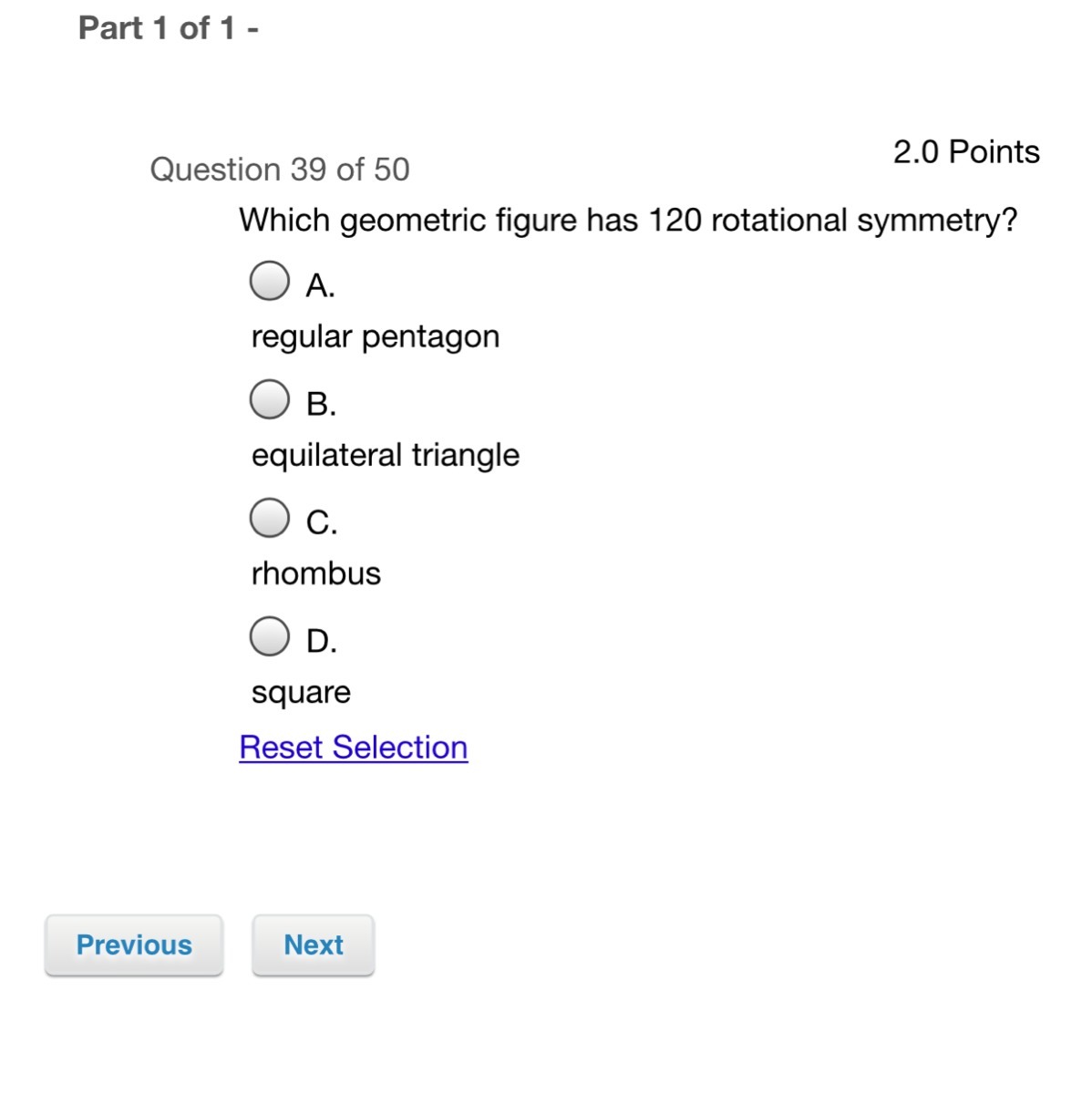
Task: Click the 'D.' letter label
Action: coord(322,642)
